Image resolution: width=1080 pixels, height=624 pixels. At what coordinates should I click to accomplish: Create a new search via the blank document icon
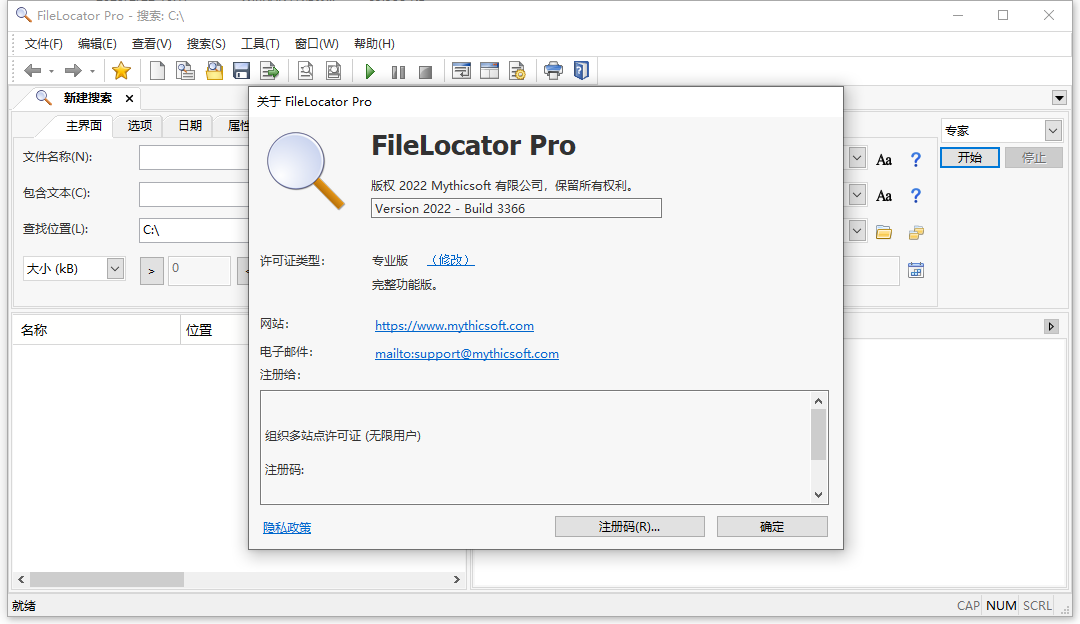coord(157,70)
